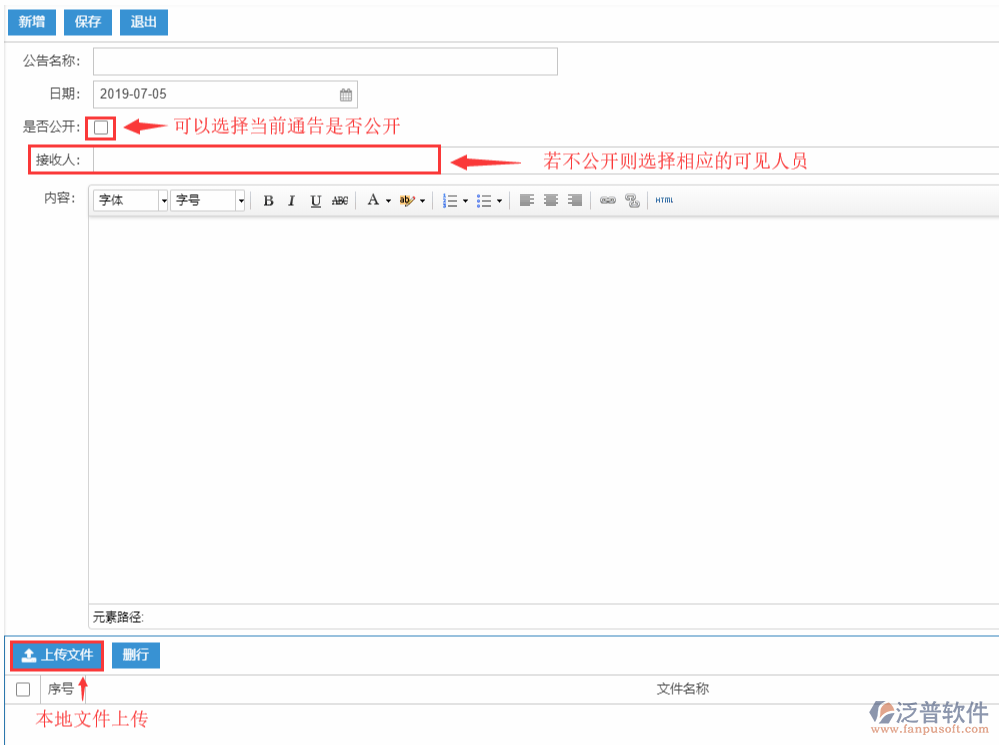This screenshot has height=745, width=999.
Task: Open the date picker calendar icon
Action: coord(345,94)
